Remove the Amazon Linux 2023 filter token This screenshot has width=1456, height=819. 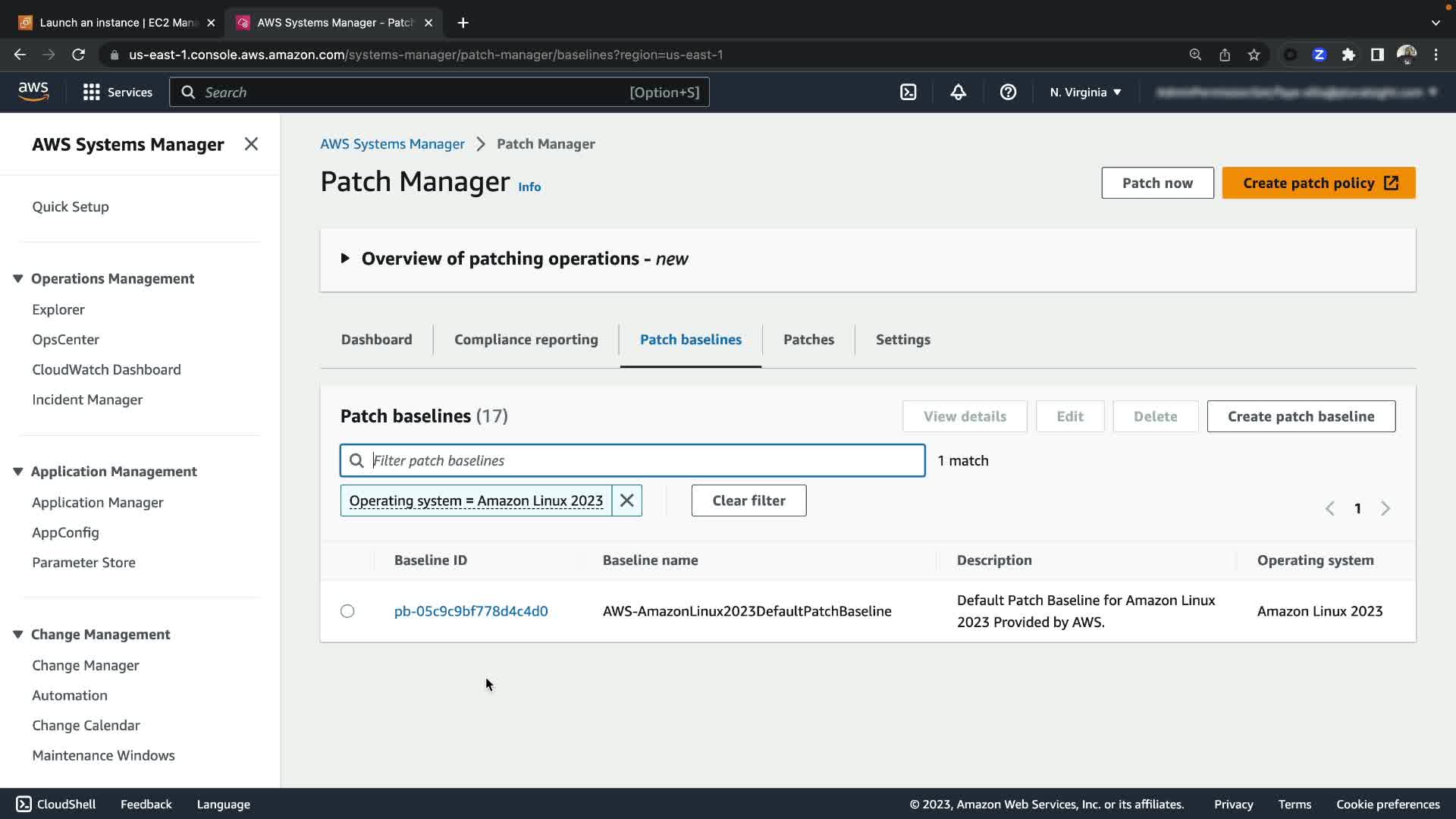(x=626, y=500)
